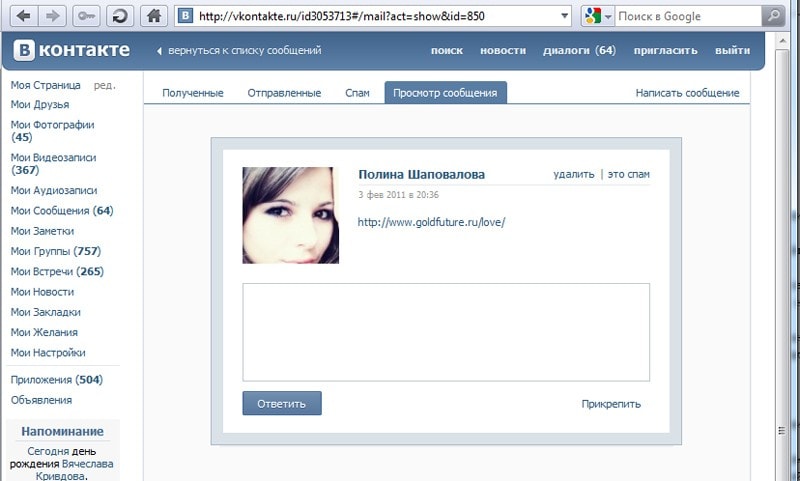Select the Спам tab

tap(357, 93)
